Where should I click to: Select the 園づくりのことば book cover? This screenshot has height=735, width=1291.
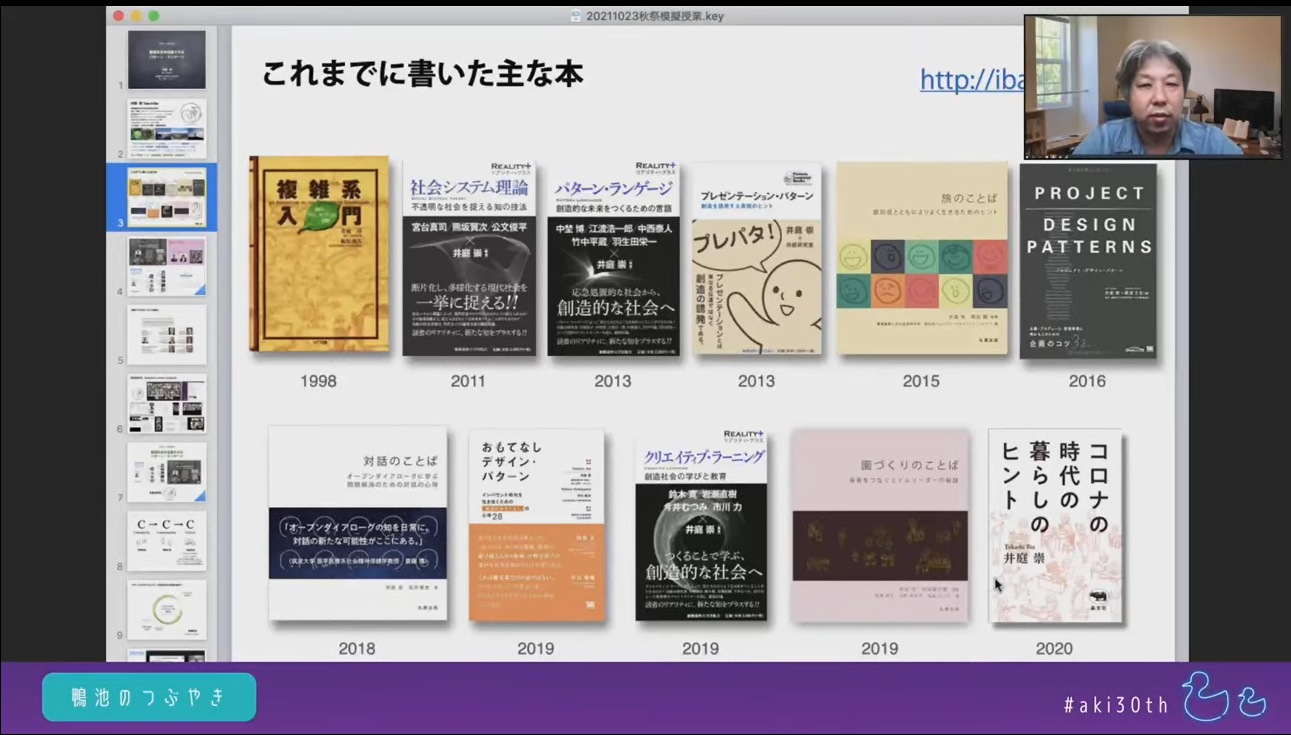pyautogui.click(x=880, y=526)
